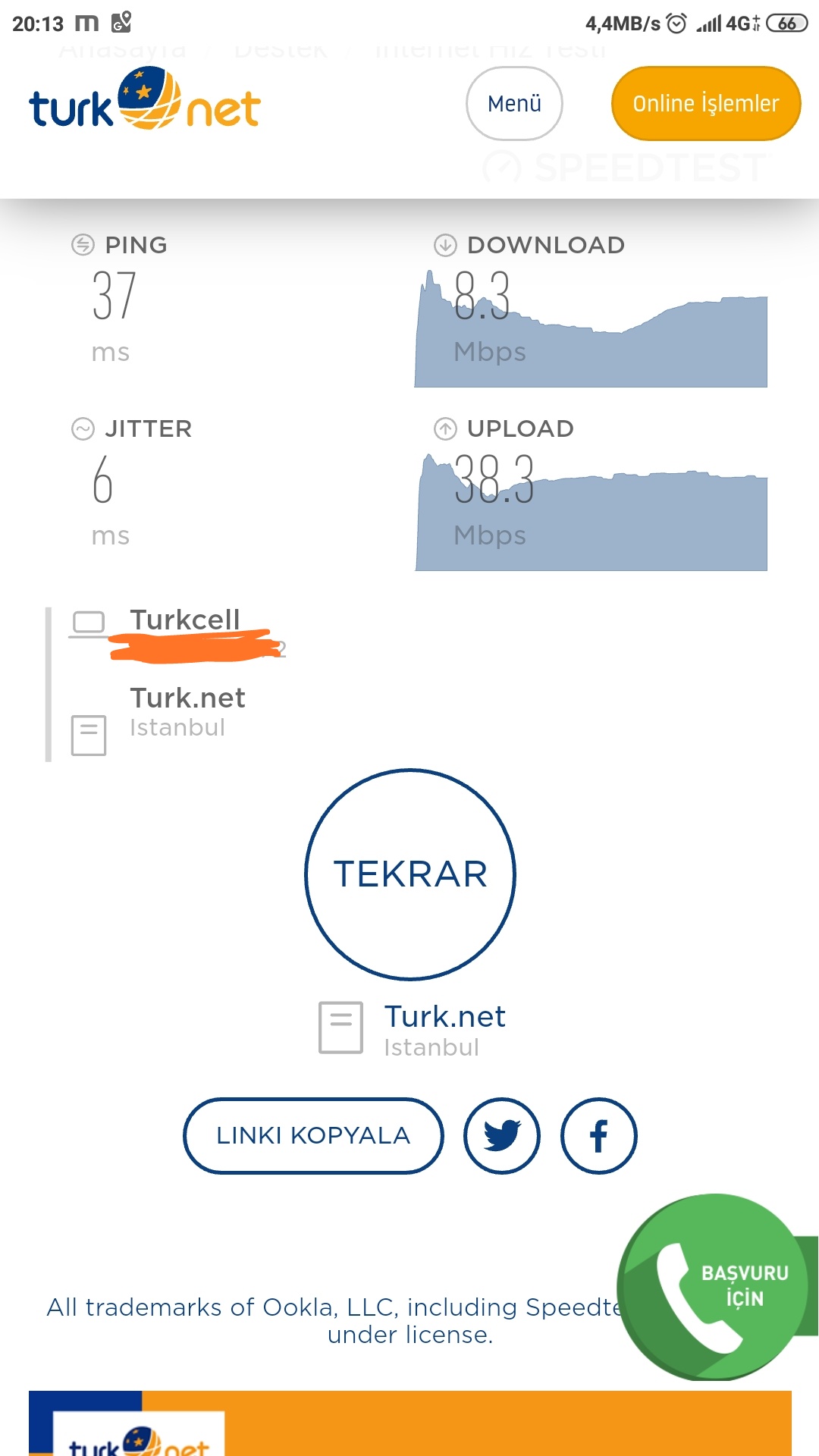Screen dimensions: 819x1456
Task: Click the upload arrow icon
Action: pos(445,428)
